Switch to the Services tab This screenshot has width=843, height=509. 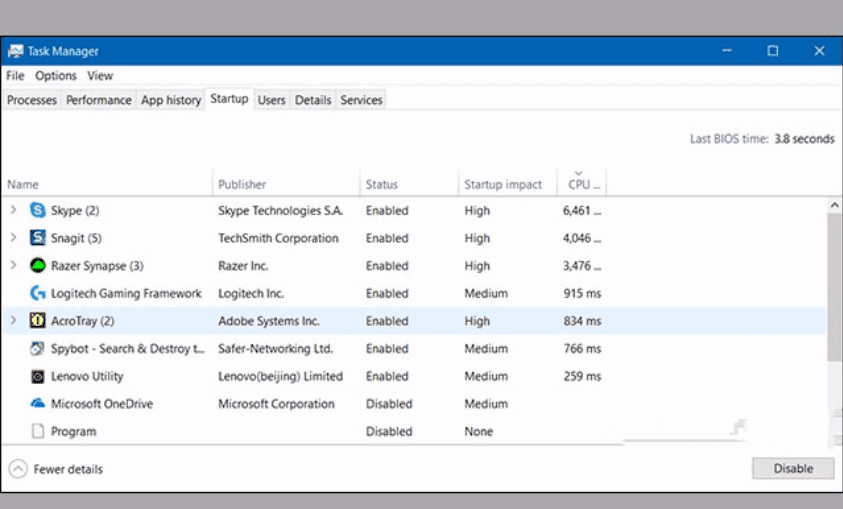pyautogui.click(x=361, y=100)
